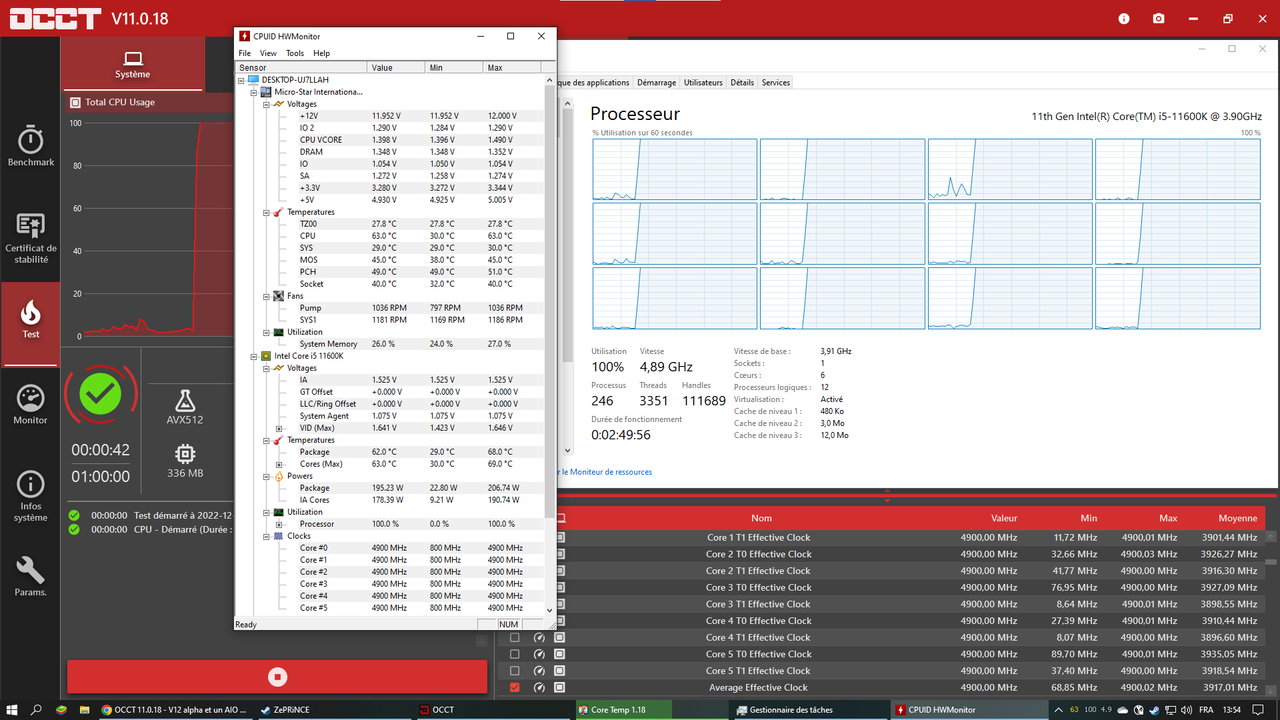
Task: Open taskbar search magnifier
Action: 36,709
